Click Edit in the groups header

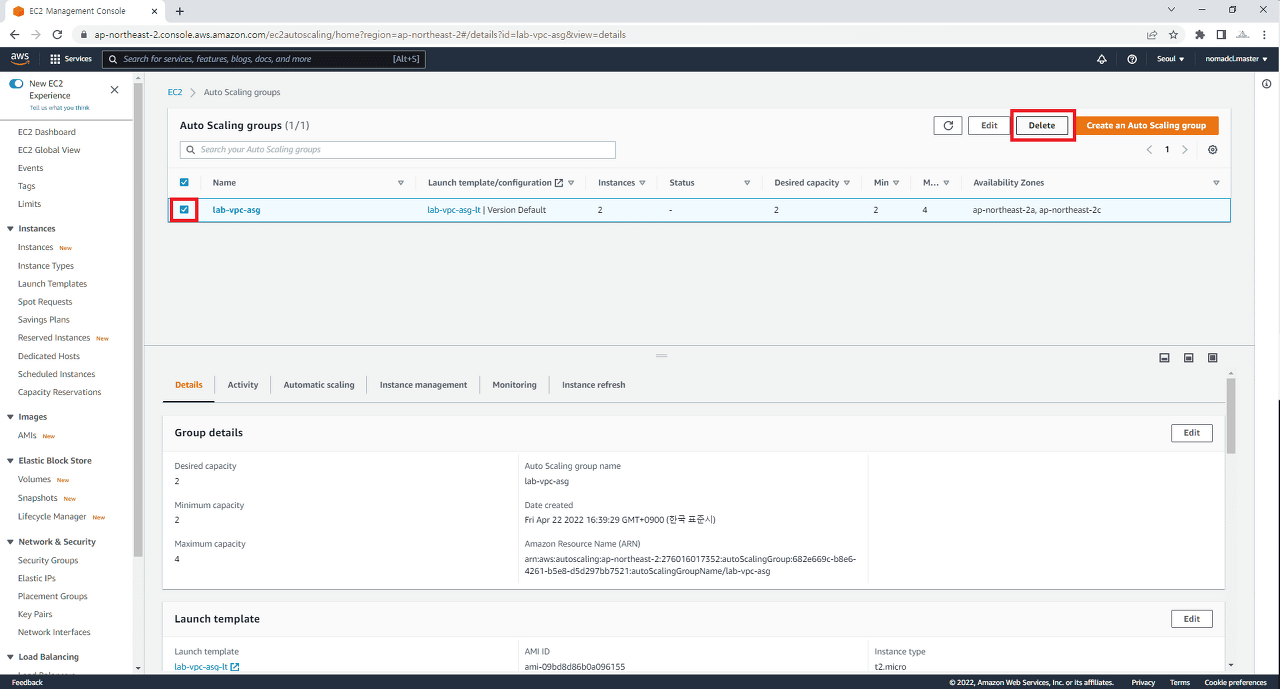(x=989, y=125)
